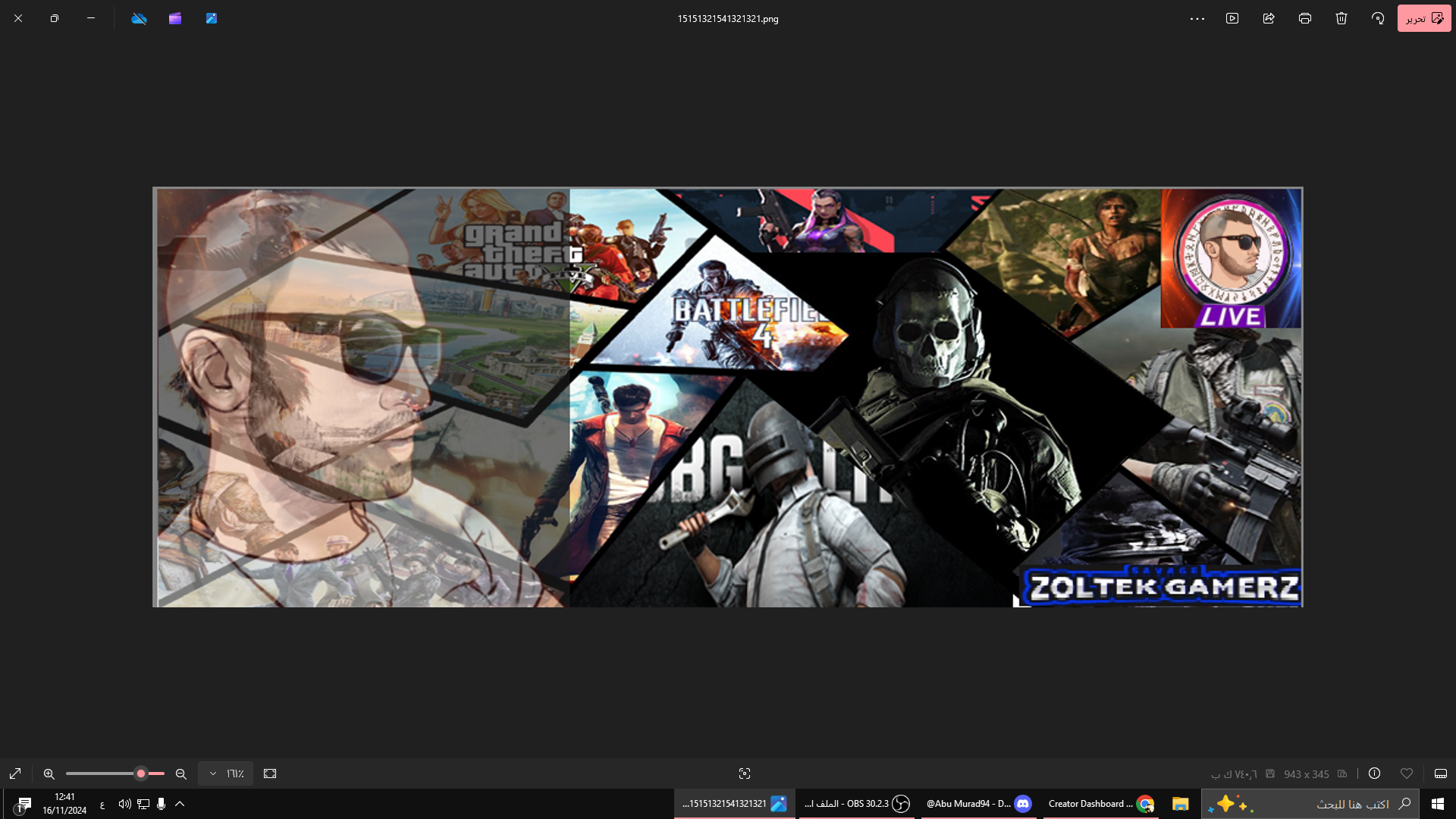Image resolution: width=1456 pixels, height=819 pixels.
Task: Click the zoom in magnifier icon
Action: coord(49,773)
